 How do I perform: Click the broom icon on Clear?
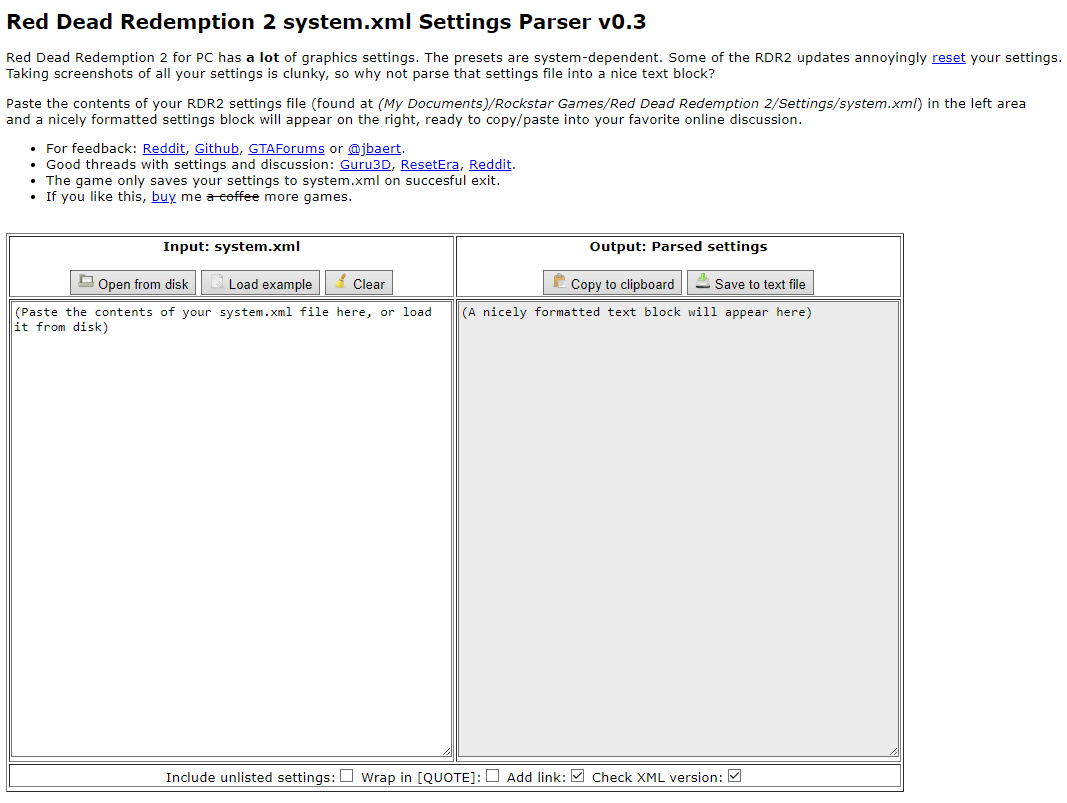coord(341,281)
